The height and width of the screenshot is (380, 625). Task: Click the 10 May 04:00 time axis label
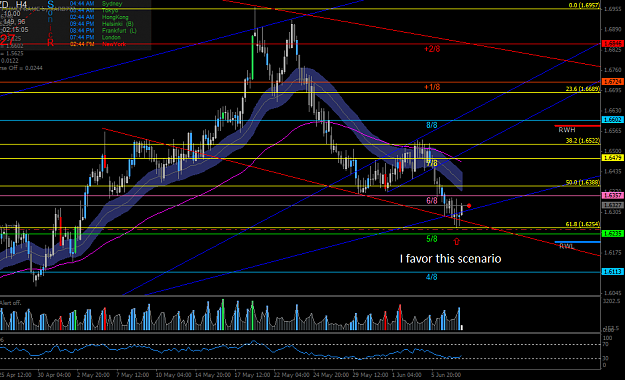click(x=173, y=375)
